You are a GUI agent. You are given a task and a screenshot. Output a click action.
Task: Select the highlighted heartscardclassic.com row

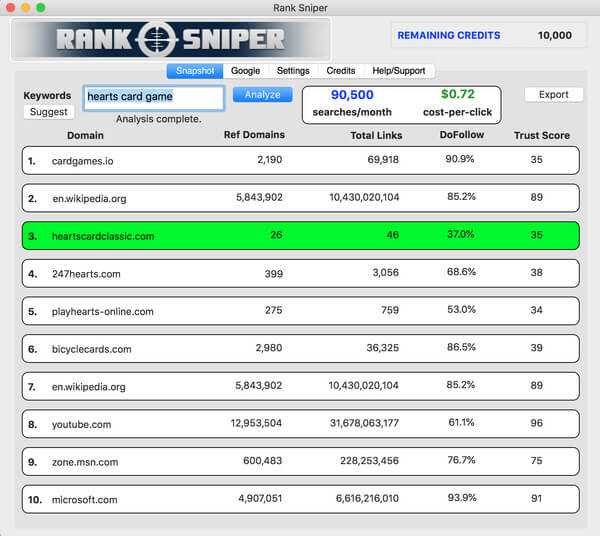point(301,236)
